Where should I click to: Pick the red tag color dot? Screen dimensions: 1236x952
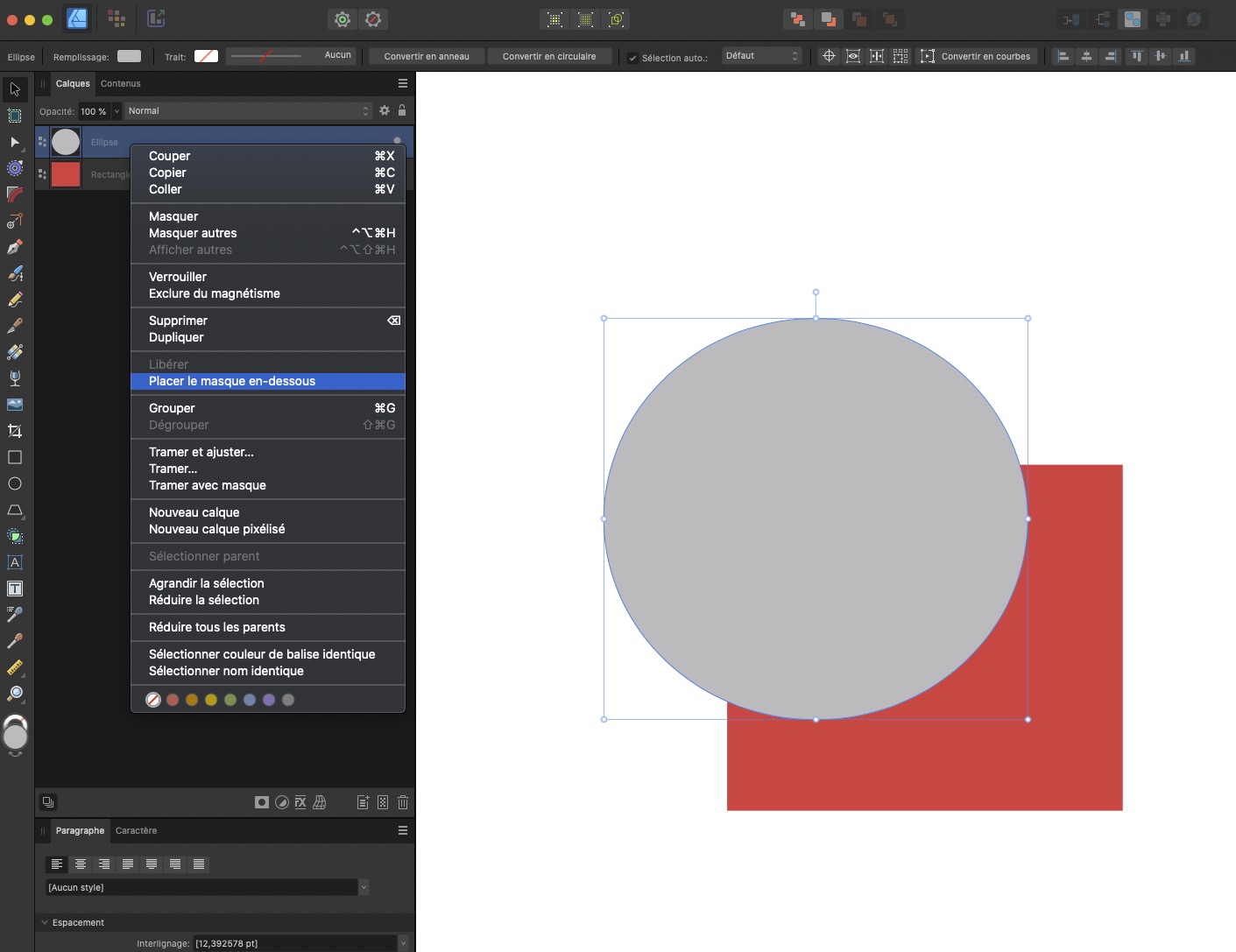point(173,700)
